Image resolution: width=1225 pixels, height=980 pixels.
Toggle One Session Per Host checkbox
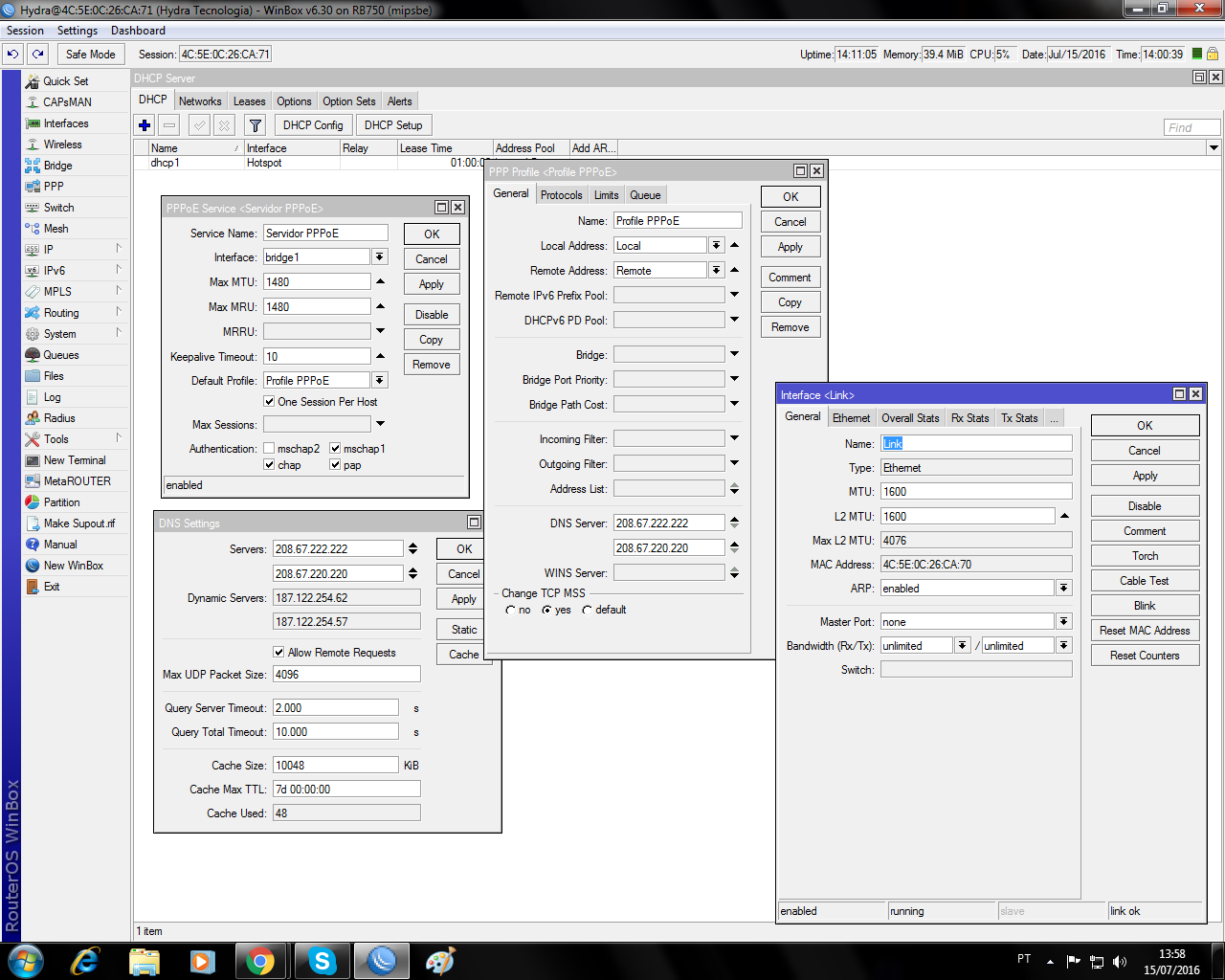tap(270, 402)
